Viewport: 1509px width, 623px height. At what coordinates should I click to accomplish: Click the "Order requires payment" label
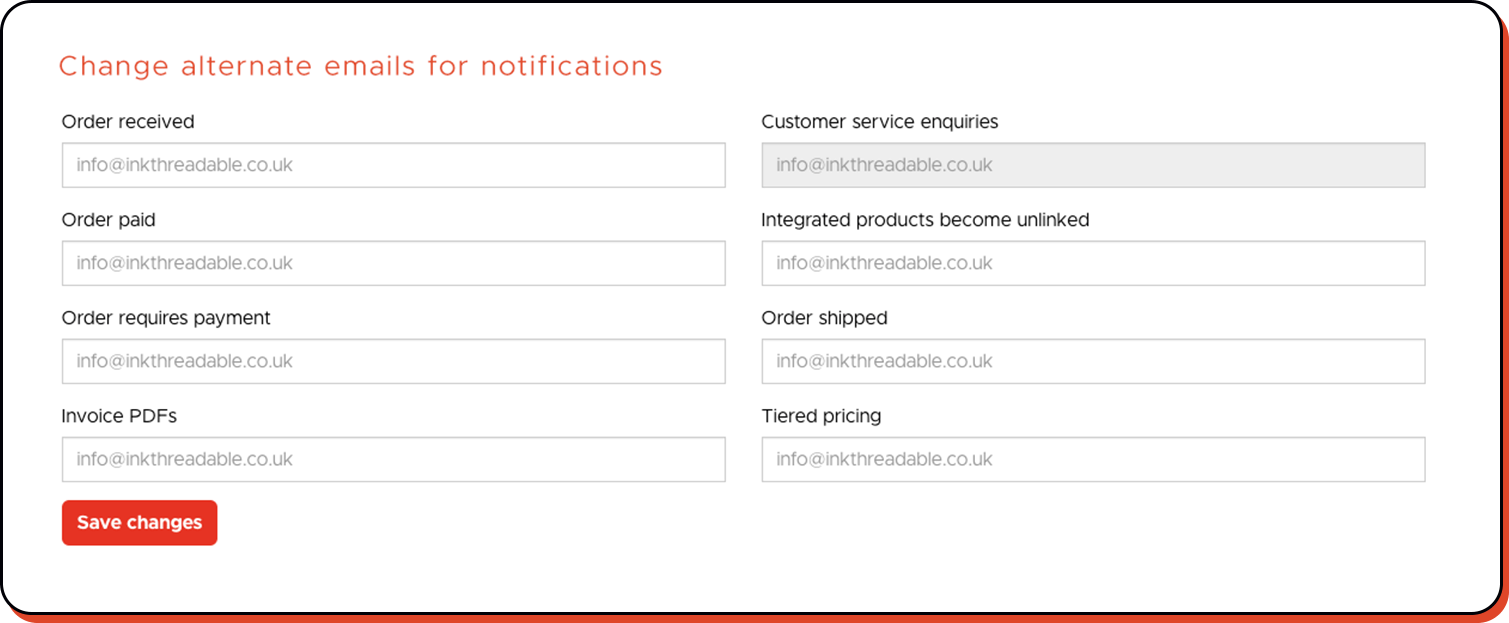point(166,318)
